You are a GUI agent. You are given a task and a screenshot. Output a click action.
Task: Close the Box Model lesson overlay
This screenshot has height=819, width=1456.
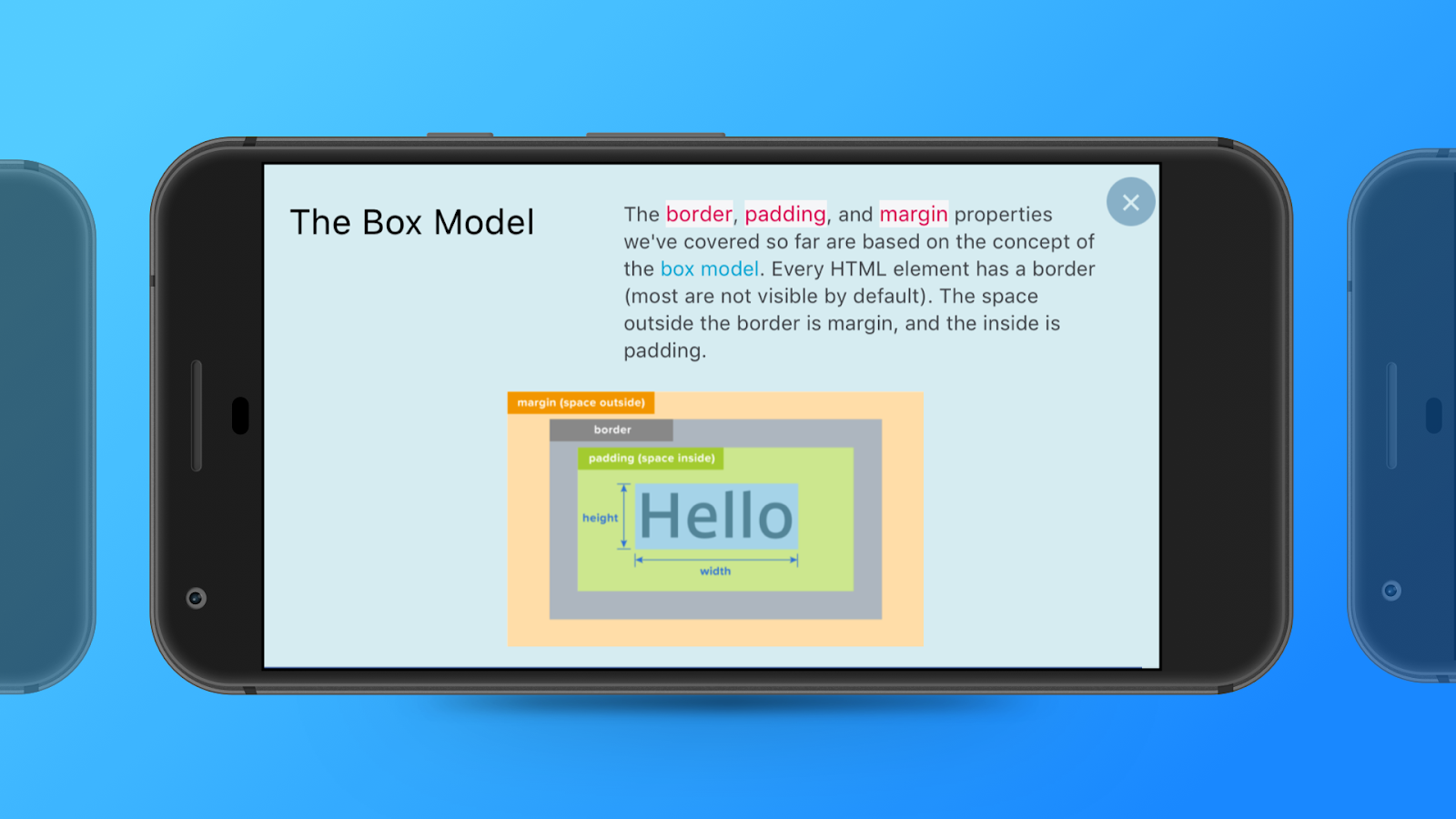[1130, 202]
